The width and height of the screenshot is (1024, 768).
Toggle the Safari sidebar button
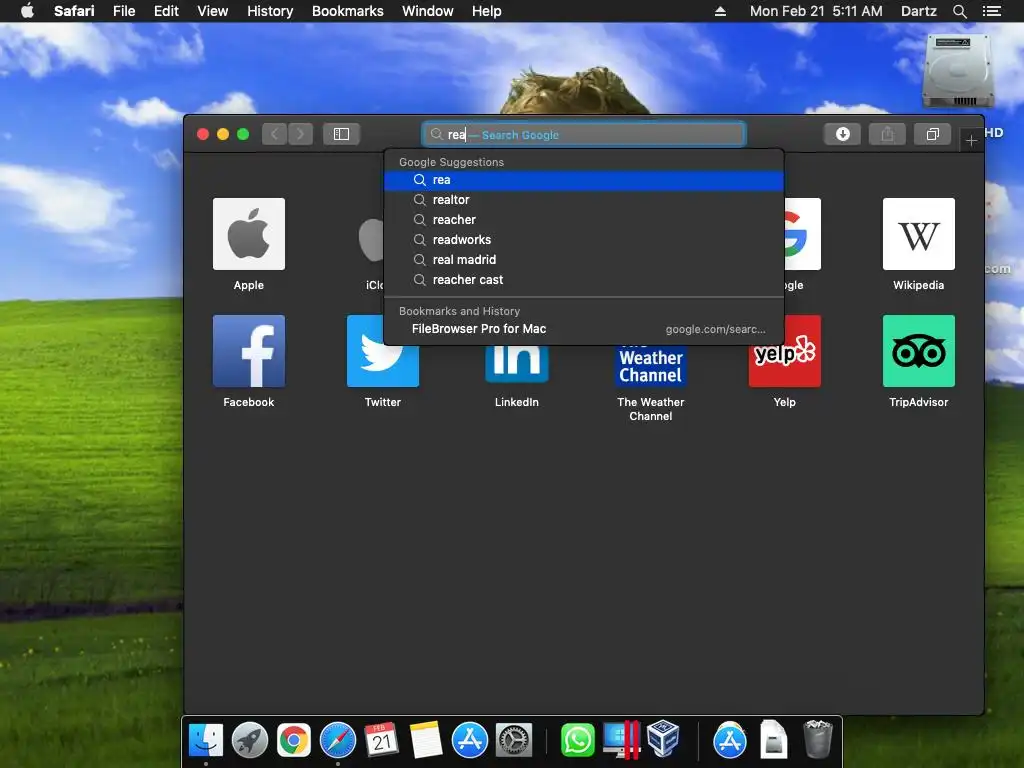[341, 134]
